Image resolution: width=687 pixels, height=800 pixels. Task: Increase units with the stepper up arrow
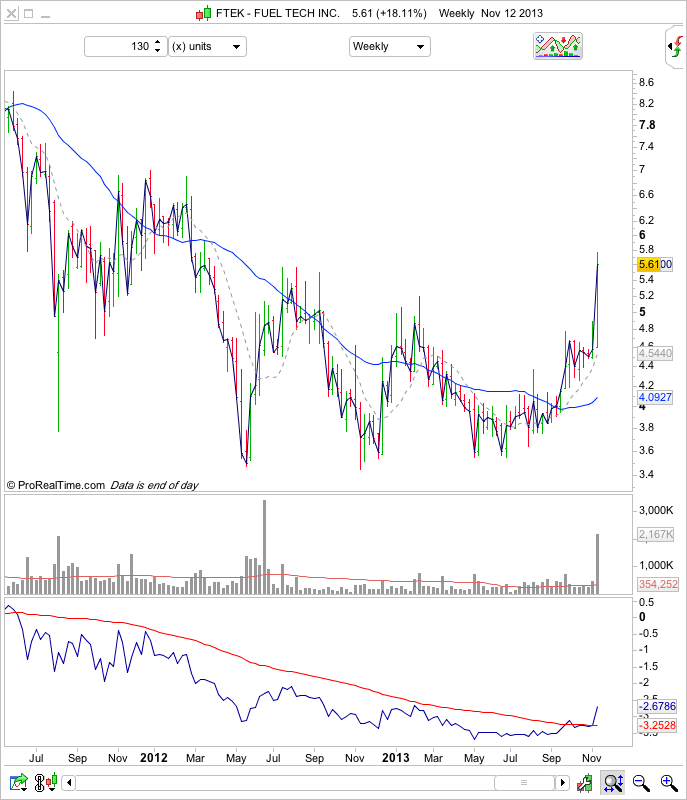[x=158, y=42]
